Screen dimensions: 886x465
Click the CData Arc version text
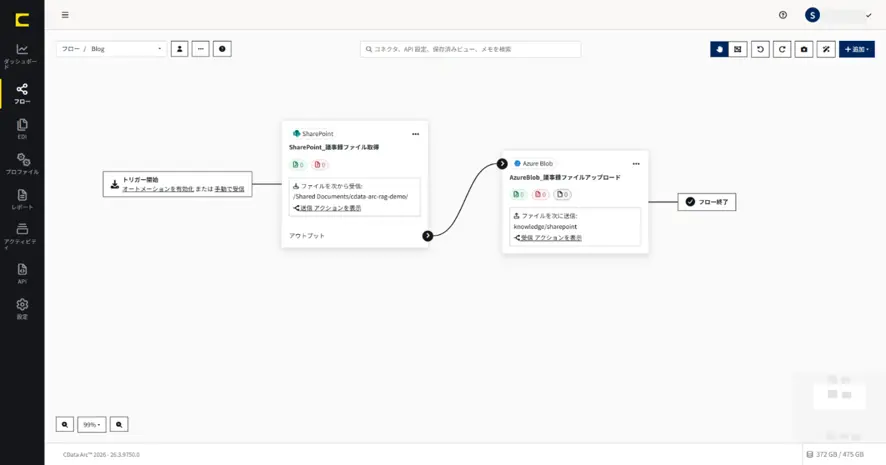[101, 454]
